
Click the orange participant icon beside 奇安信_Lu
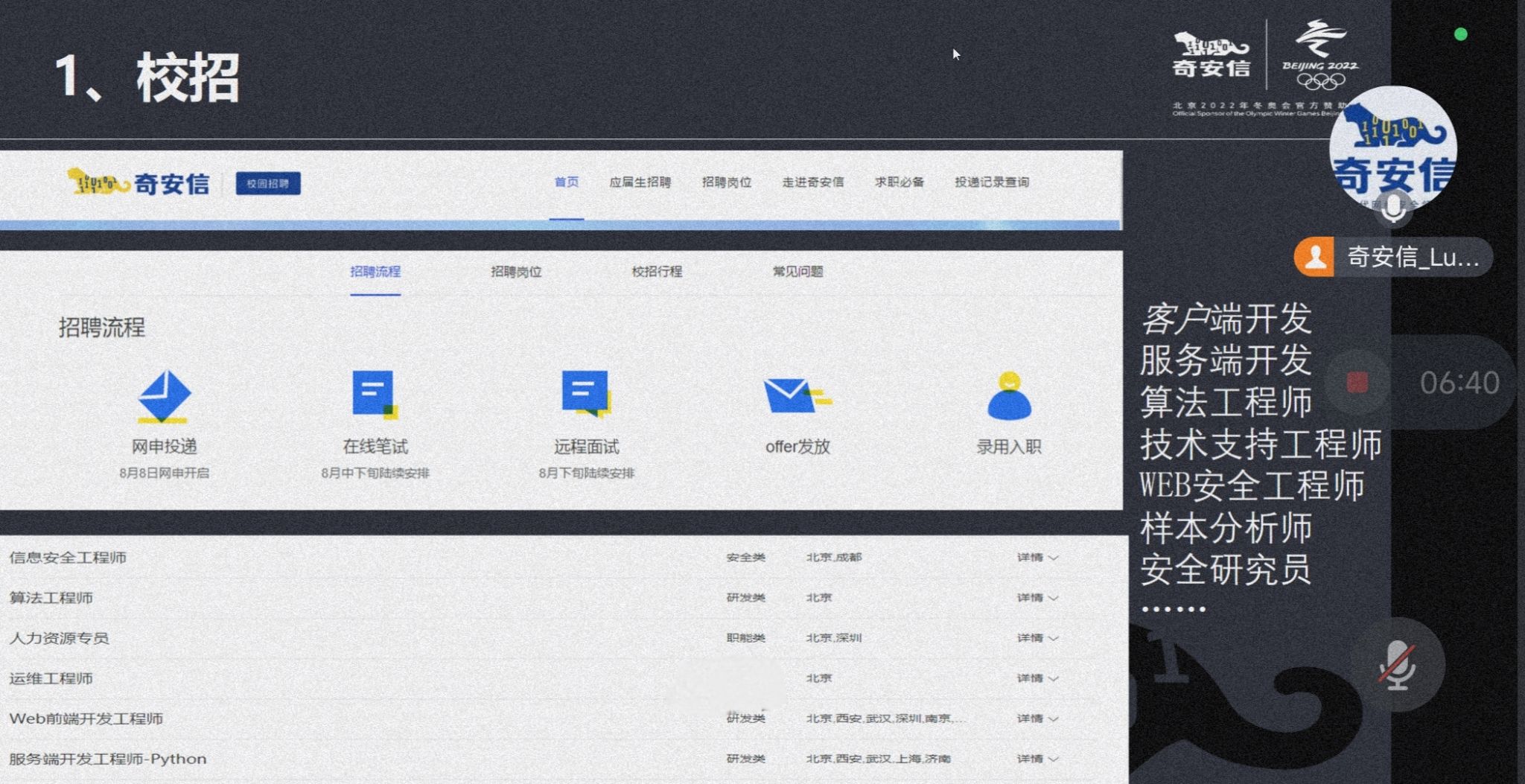click(x=1315, y=258)
